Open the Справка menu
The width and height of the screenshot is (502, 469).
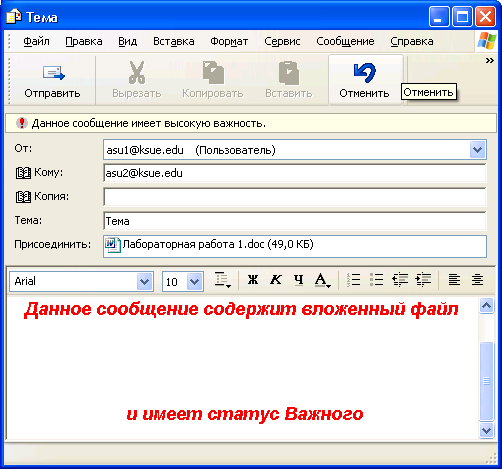pyautogui.click(x=412, y=41)
